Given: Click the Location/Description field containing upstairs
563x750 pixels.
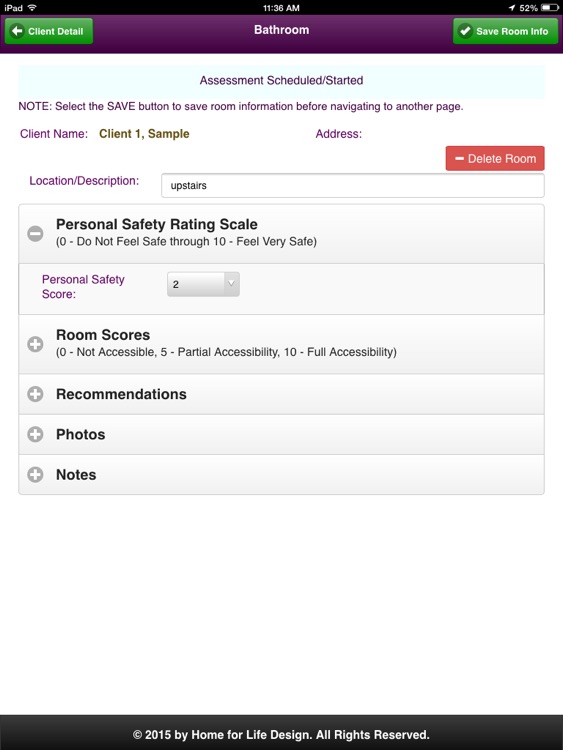Looking at the screenshot, I should tap(353, 186).
